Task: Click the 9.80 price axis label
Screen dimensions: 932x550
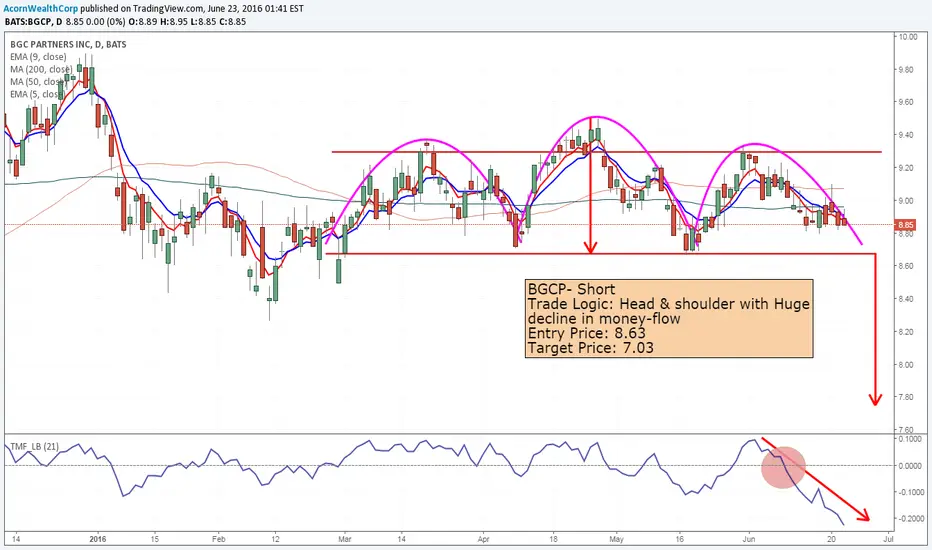Action: tap(907, 70)
